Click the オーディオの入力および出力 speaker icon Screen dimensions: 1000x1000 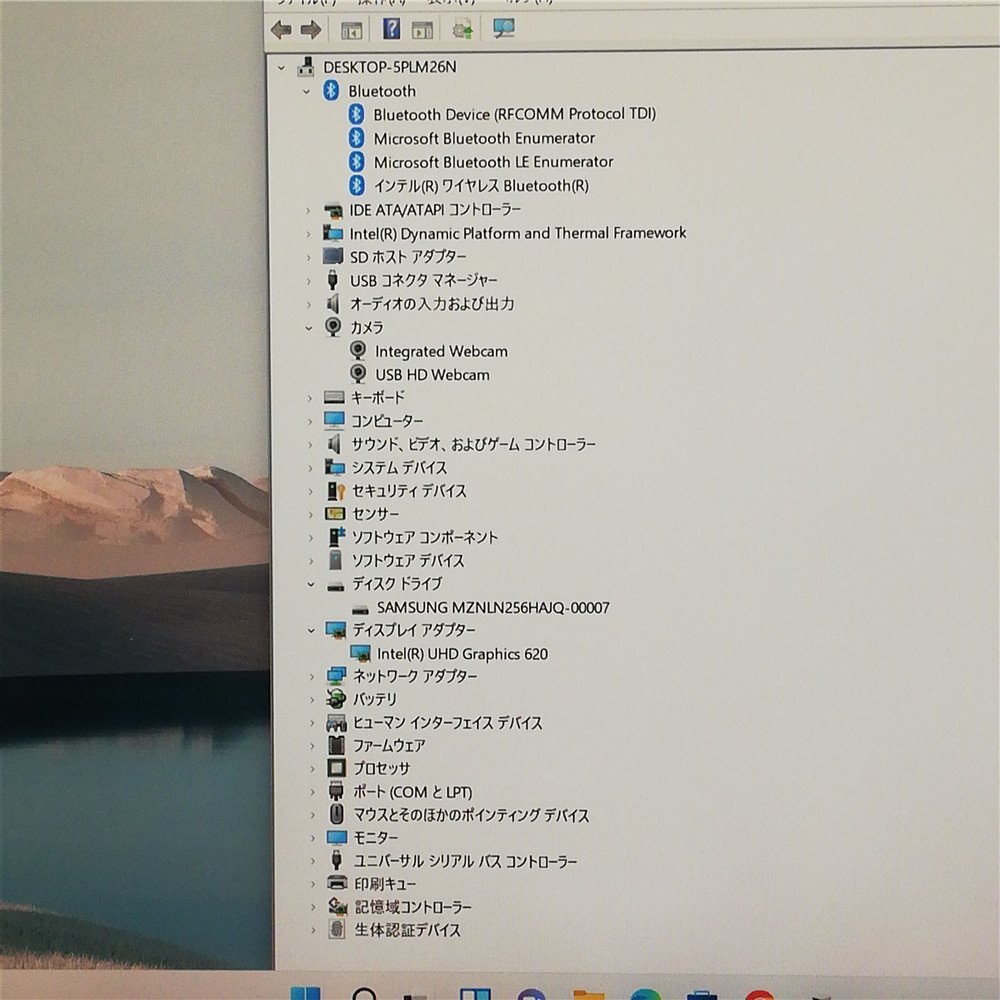click(x=333, y=304)
